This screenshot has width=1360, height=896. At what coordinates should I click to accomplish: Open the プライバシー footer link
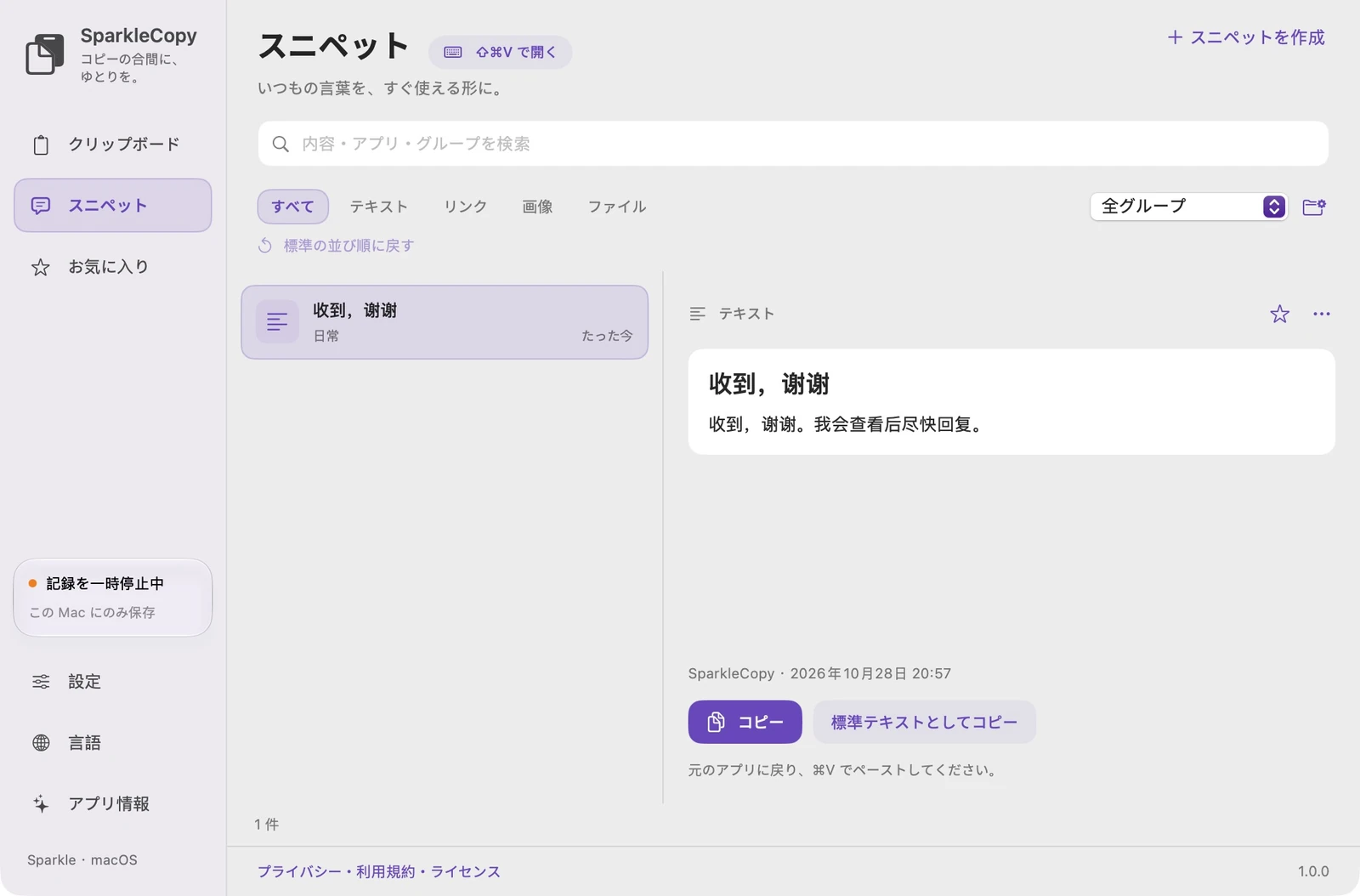coord(299,872)
